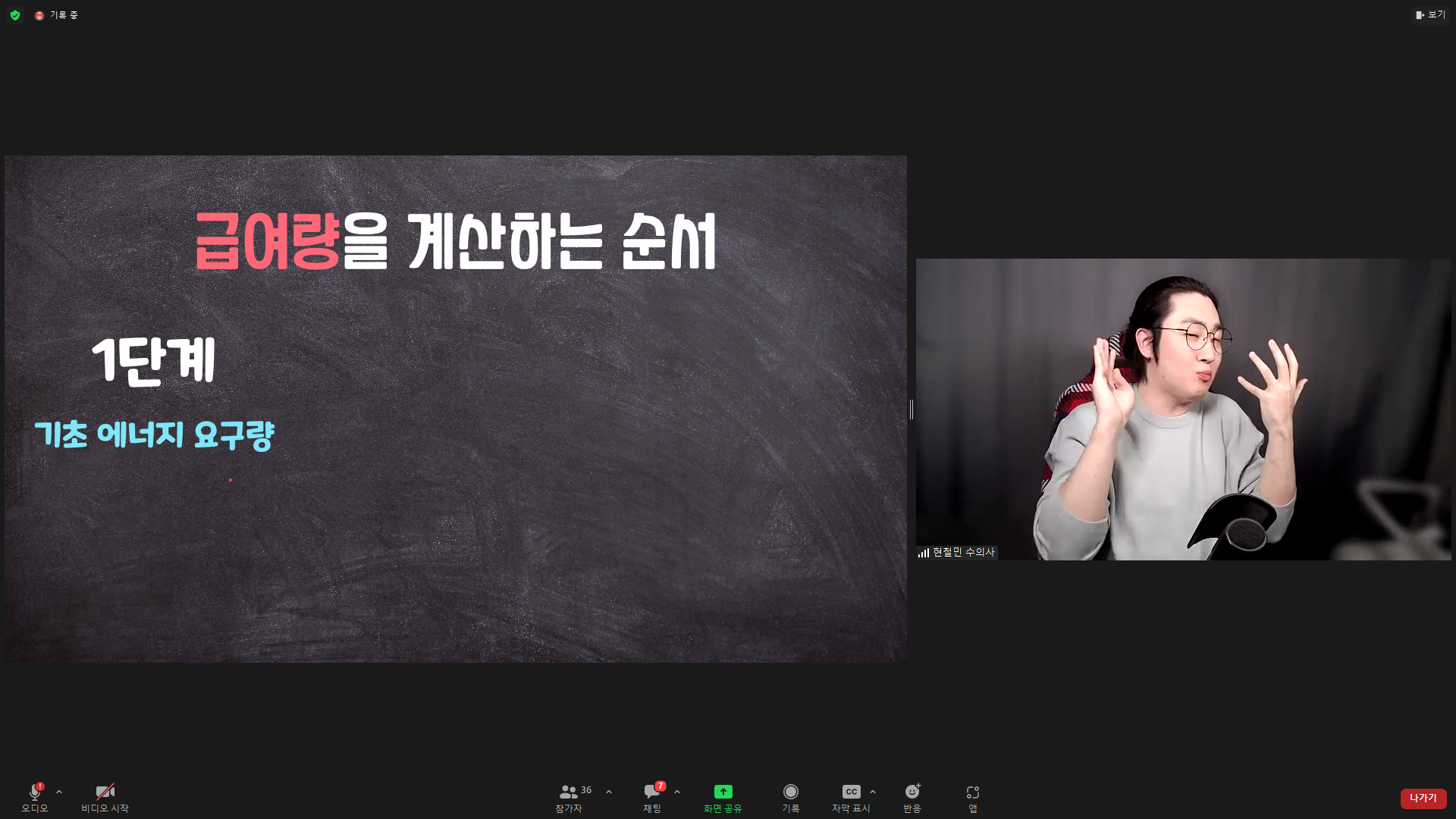
Task: Open the 채팅 chat panel
Action: (652, 798)
